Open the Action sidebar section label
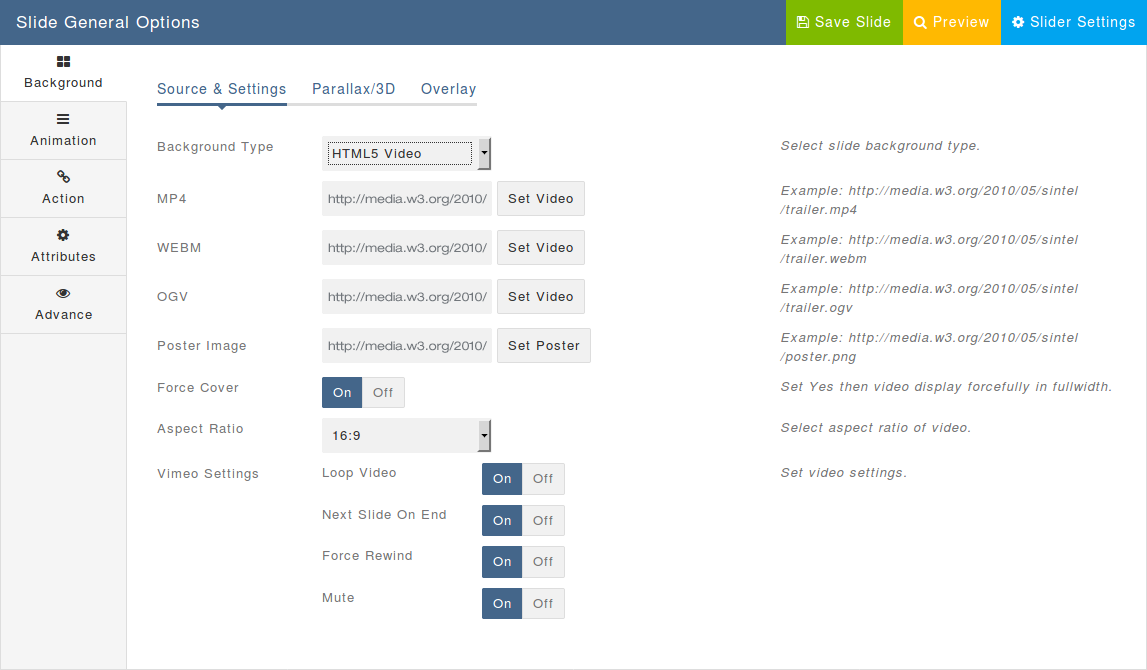 64,198
